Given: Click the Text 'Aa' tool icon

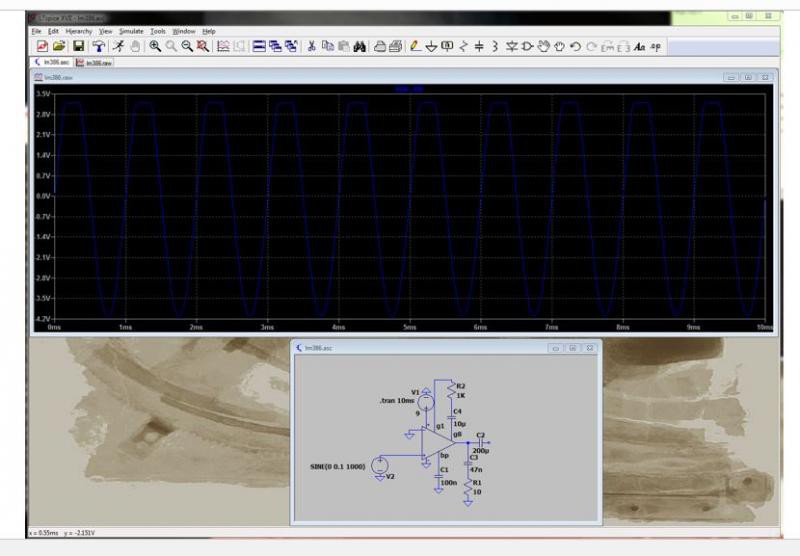Looking at the screenshot, I should coord(639,47).
